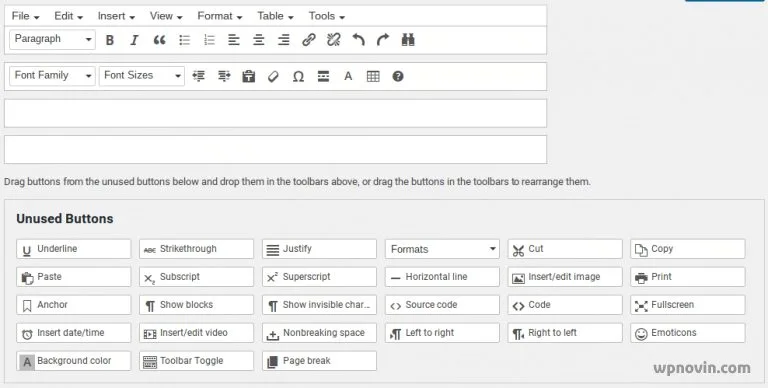Select the Show blocks button
Image resolution: width=768 pixels, height=388 pixels.
coord(196,305)
